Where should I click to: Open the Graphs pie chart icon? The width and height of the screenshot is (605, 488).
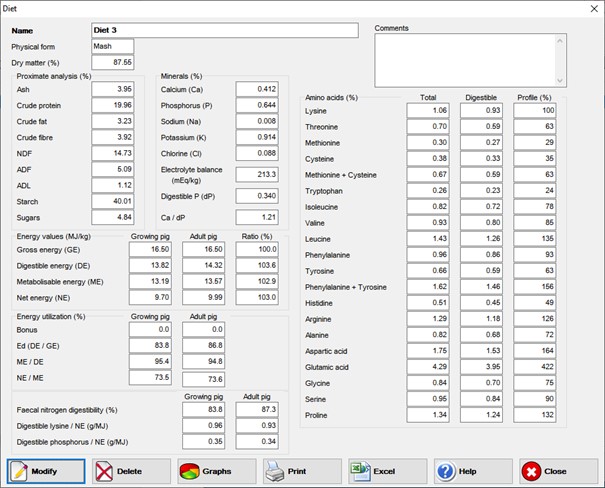click(x=189, y=471)
